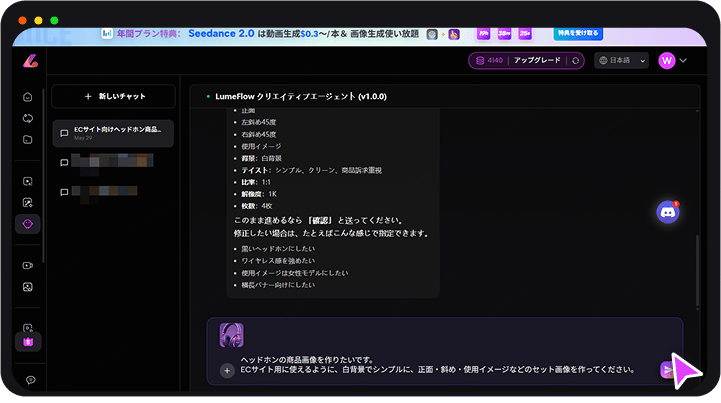Click the May 29 date label
This screenshot has width=721, height=403.
coord(83,138)
